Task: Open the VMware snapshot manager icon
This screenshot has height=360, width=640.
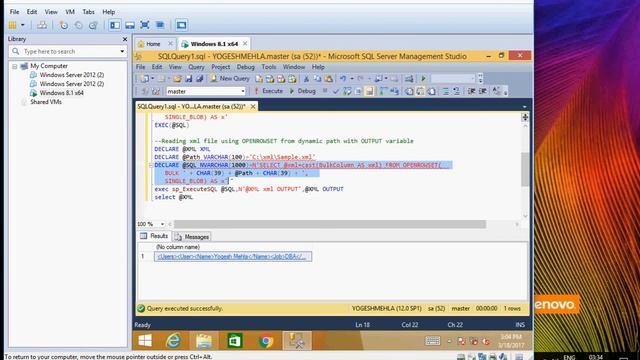Action: click(93, 25)
